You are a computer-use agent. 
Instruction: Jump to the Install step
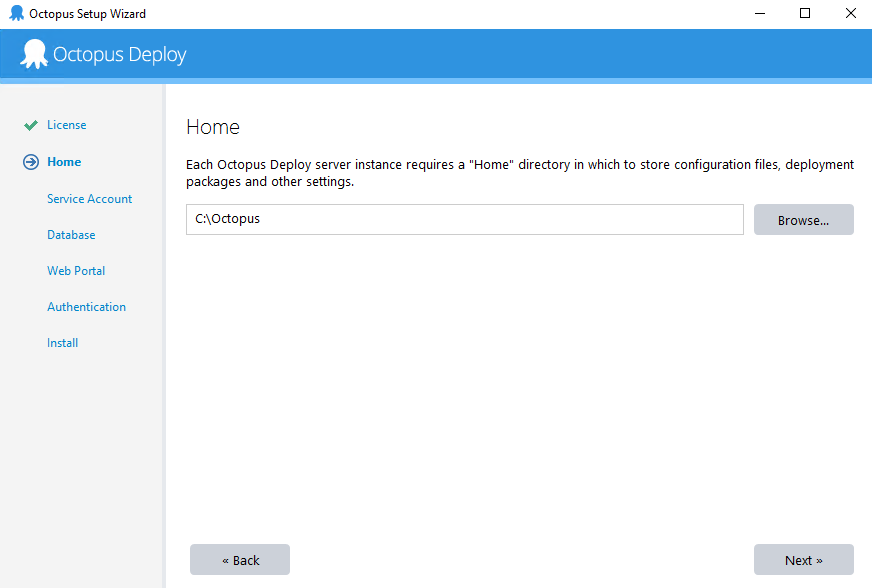[x=62, y=343]
